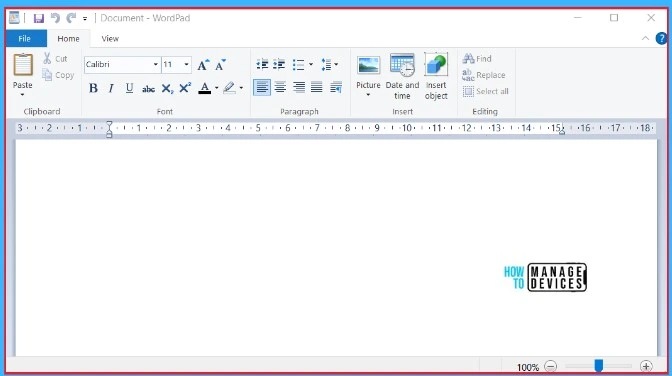Toggle Bold formatting
Image resolution: width=672 pixels, height=376 pixels.
[x=93, y=88]
